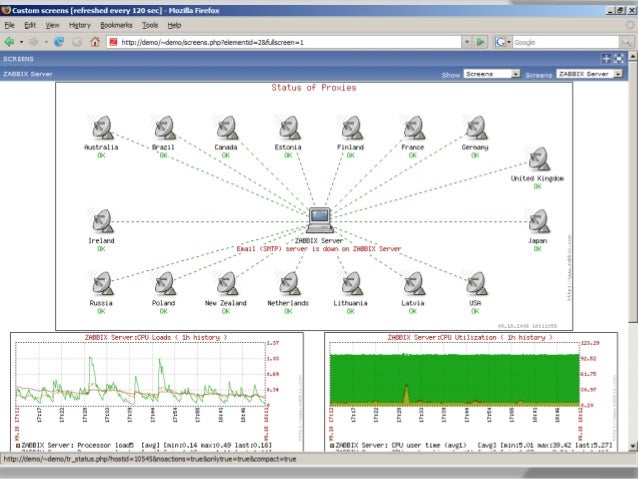
Task: Select the Netherlands proxy dish icon
Action: [x=289, y=284]
